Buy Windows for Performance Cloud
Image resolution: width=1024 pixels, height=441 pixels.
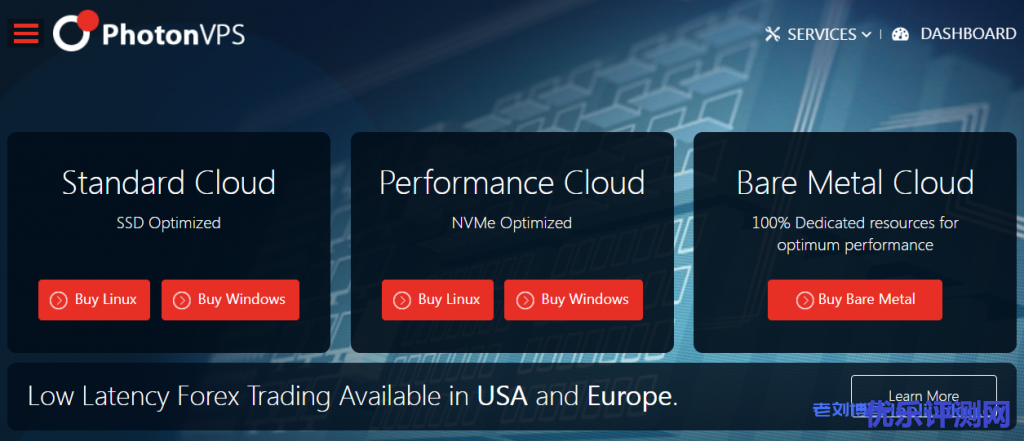point(573,300)
